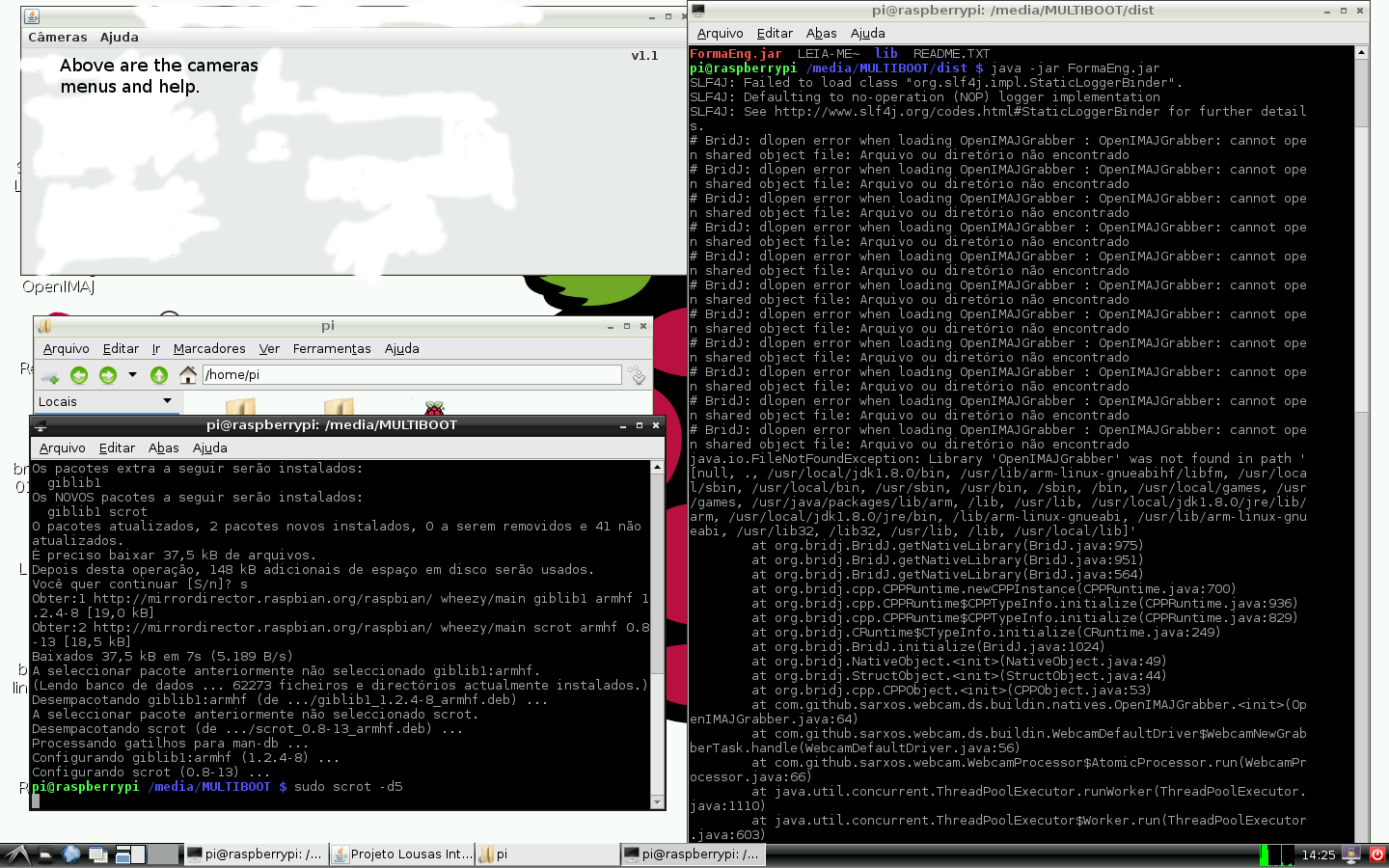The height and width of the screenshot is (868, 1389).
Task: Click folder window icon in pi title bar
Action: pos(44,326)
